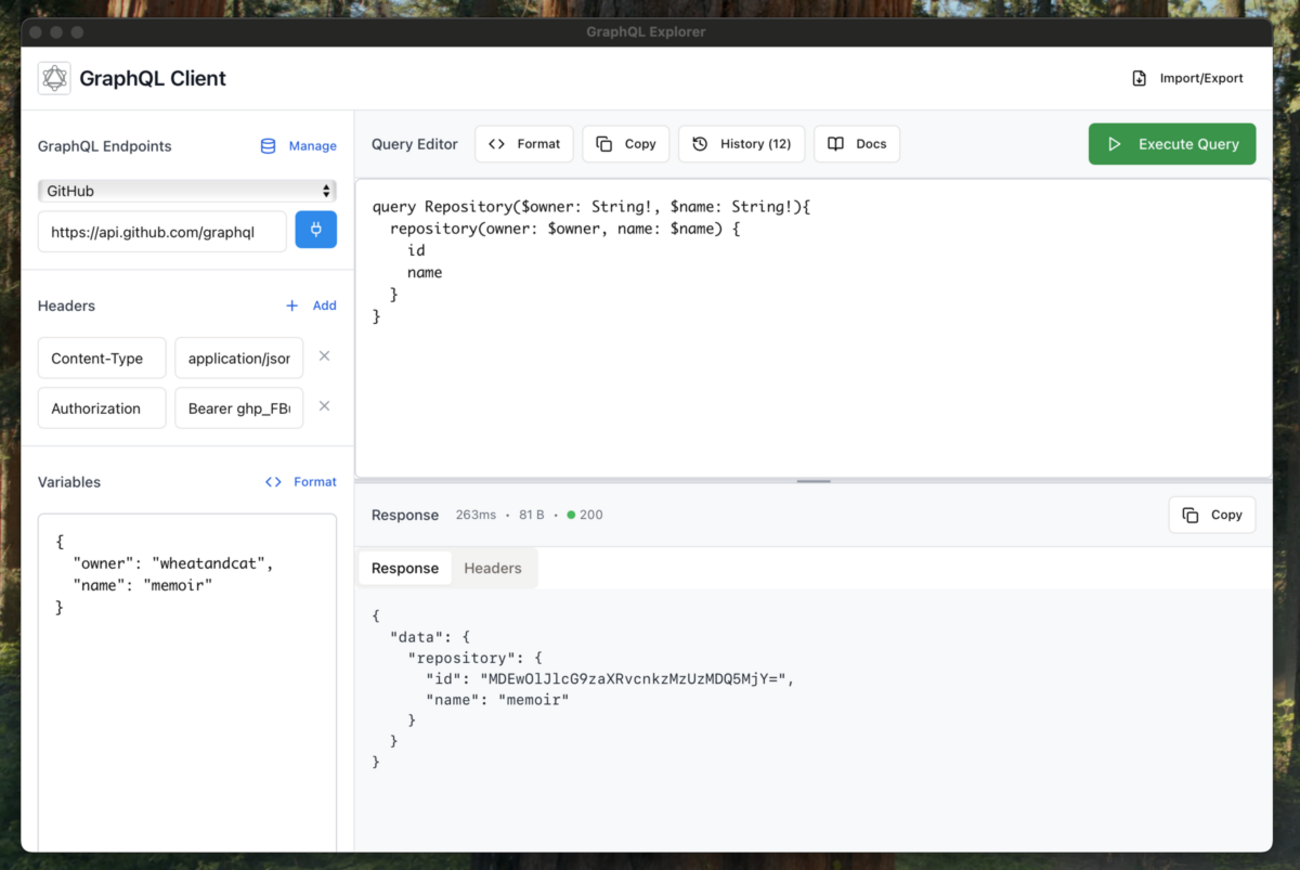Image resolution: width=1300 pixels, height=870 pixels.
Task: Open History (12)
Action: pyautogui.click(x=741, y=144)
